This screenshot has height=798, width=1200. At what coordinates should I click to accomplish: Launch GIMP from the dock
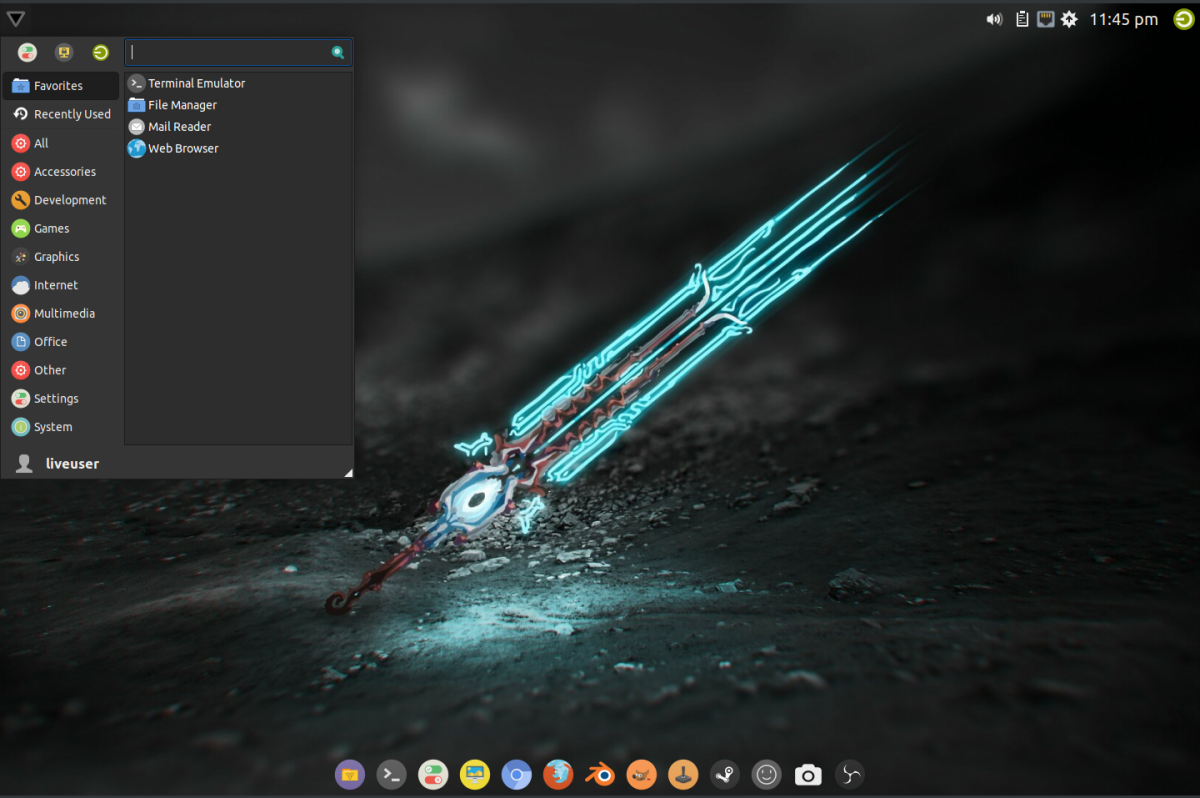(x=641, y=774)
